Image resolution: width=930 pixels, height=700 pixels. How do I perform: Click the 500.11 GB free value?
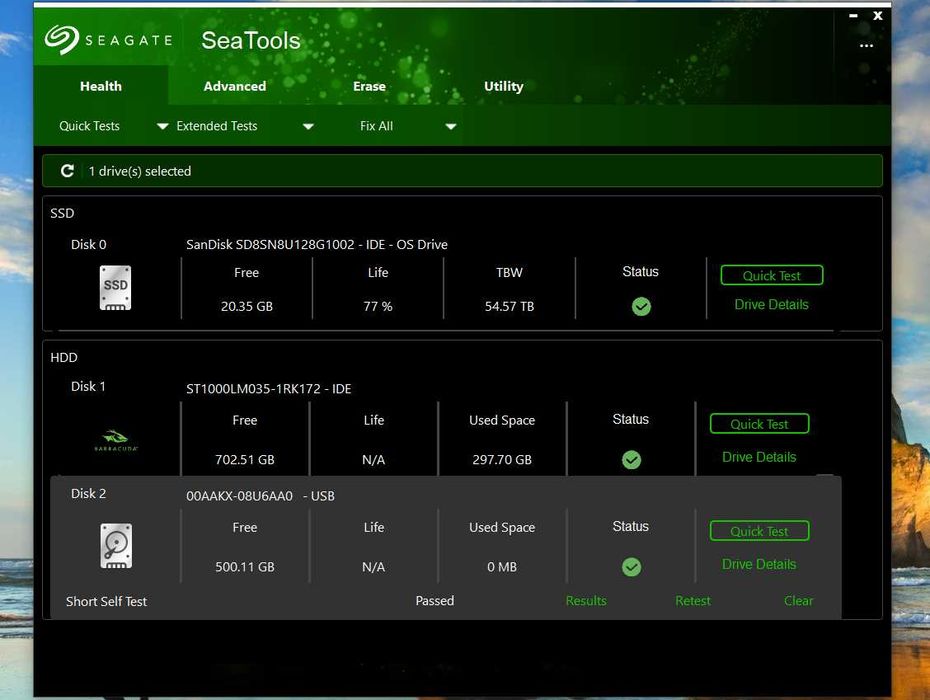click(245, 567)
